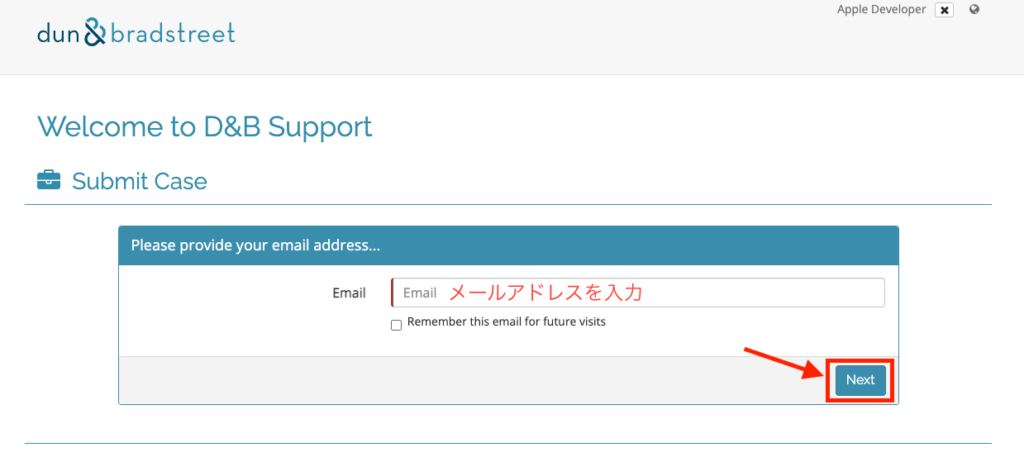
Task: Click the 'Please provide your email address' header
Action: (255, 245)
